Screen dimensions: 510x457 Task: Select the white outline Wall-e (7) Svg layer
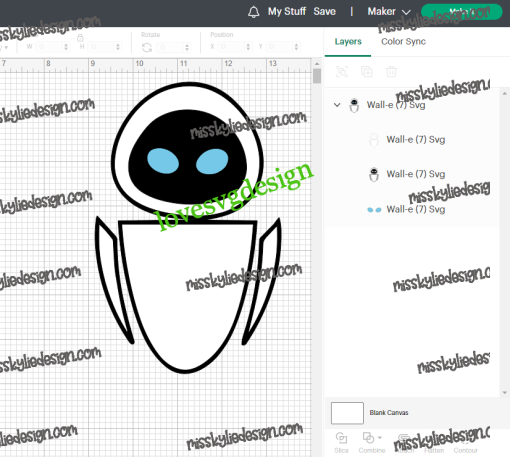(412, 140)
